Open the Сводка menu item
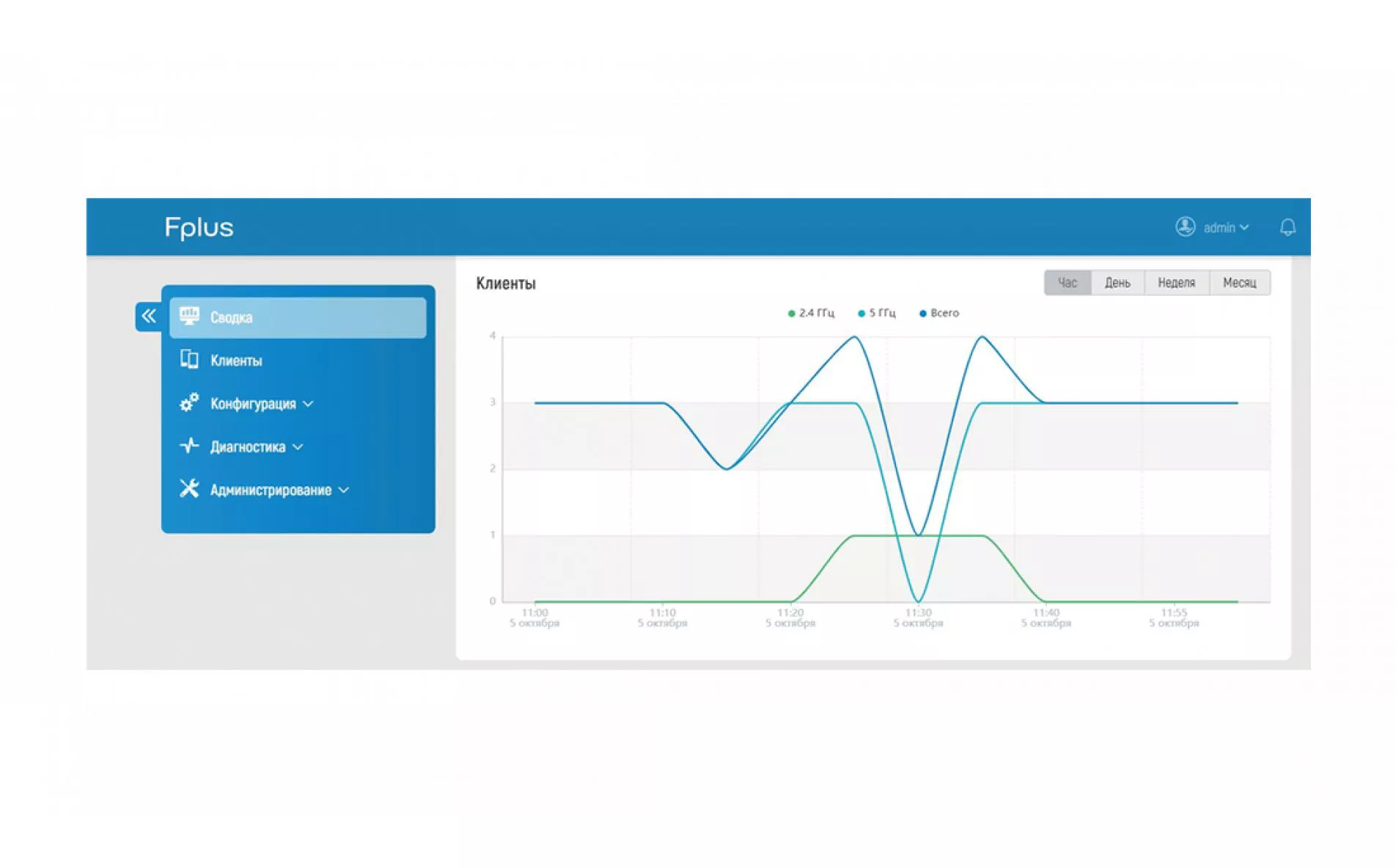Screen dimensions: 1396x868 click(x=298, y=317)
